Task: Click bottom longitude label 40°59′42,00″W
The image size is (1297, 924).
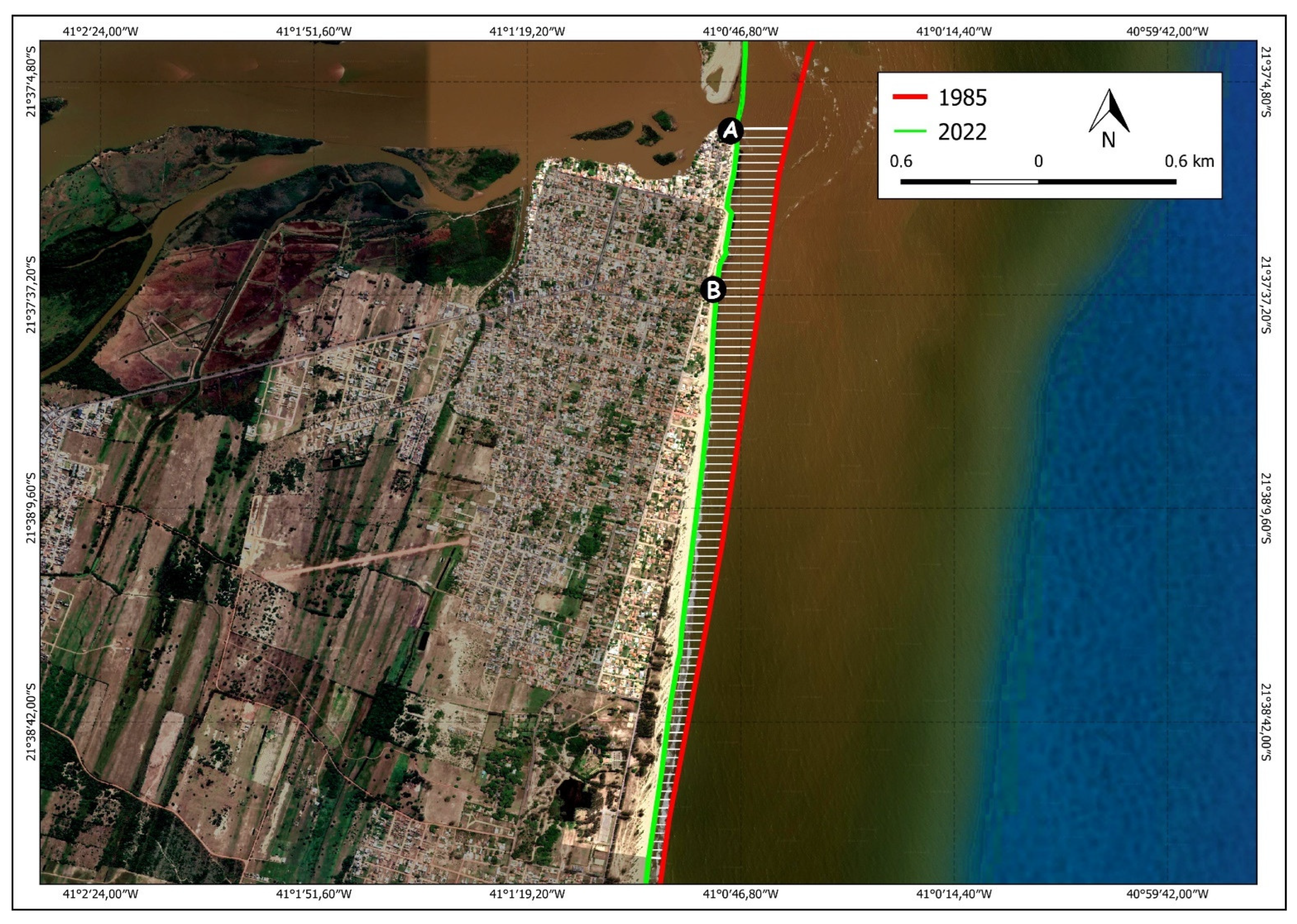Action: (1167, 894)
